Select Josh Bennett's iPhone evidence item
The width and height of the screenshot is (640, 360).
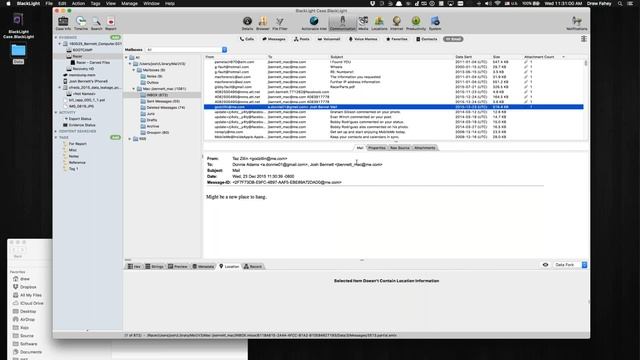(85, 81)
